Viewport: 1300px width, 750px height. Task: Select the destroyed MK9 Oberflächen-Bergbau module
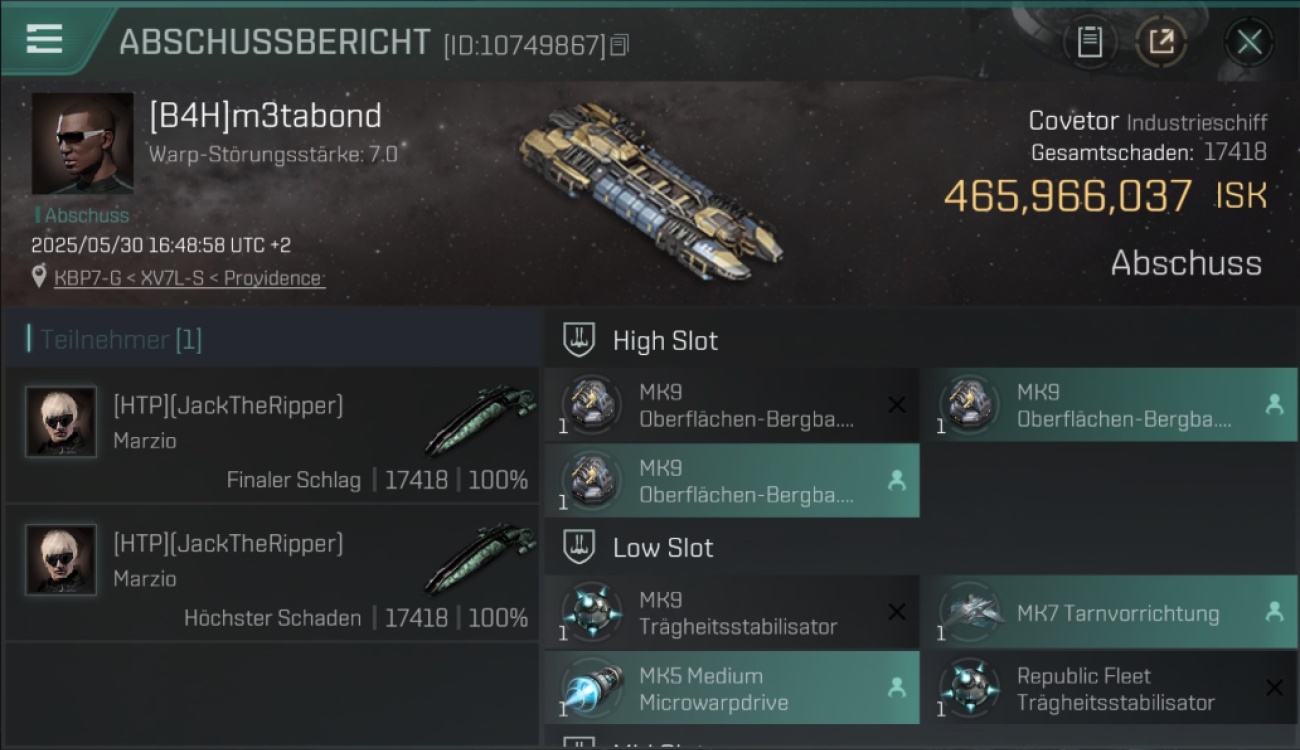(x=732, y=405)
